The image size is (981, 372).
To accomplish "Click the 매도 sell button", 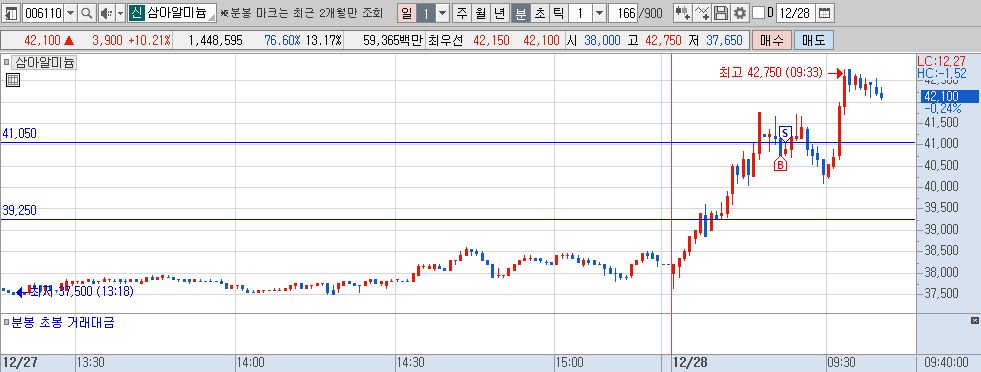I will pyautogui.click(x=813, y=41).
